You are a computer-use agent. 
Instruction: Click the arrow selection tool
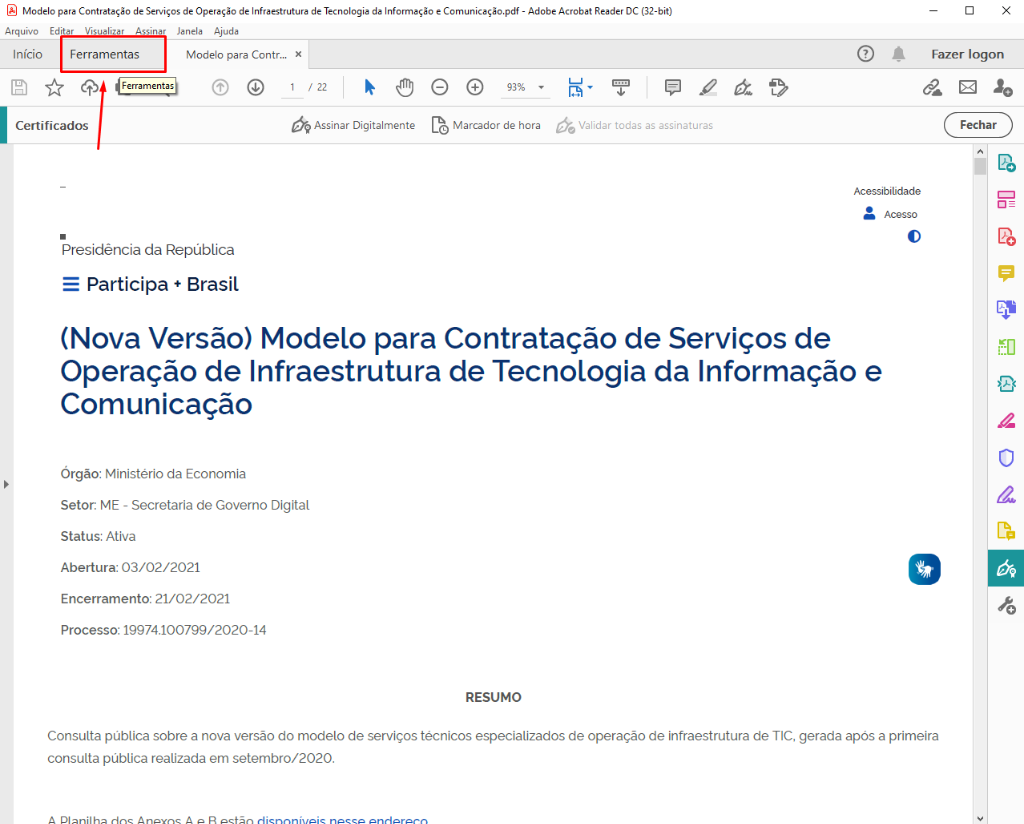369,88
